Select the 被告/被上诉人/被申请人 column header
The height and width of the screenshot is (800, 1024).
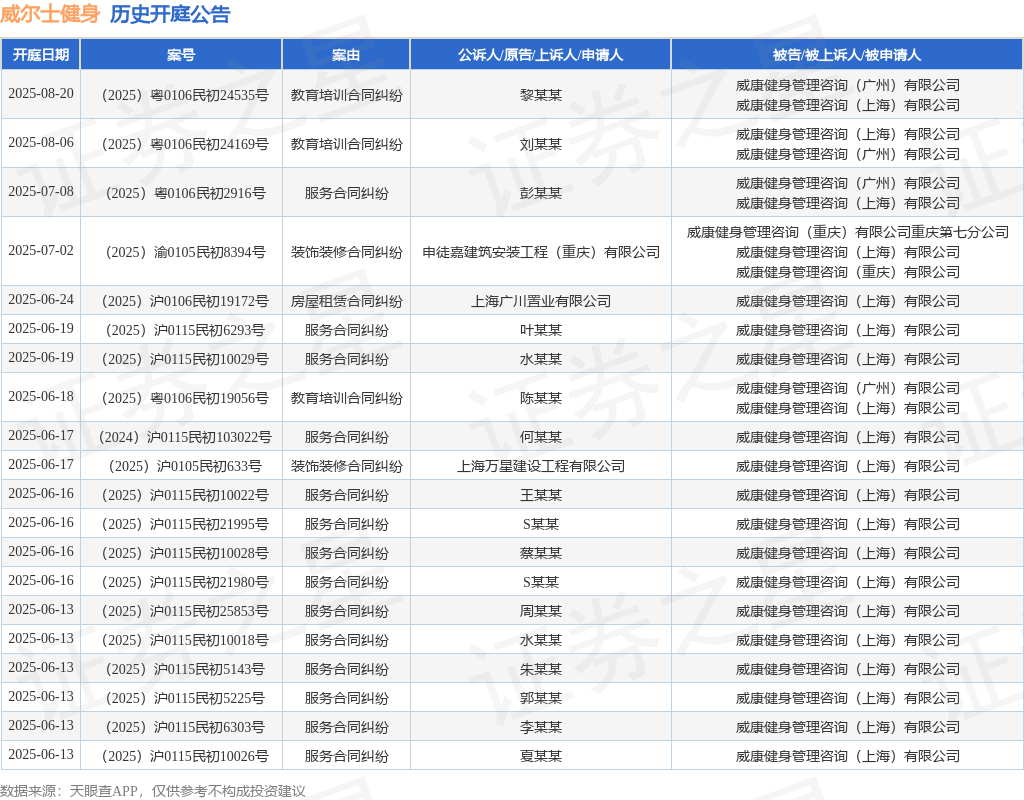(847, 55)
